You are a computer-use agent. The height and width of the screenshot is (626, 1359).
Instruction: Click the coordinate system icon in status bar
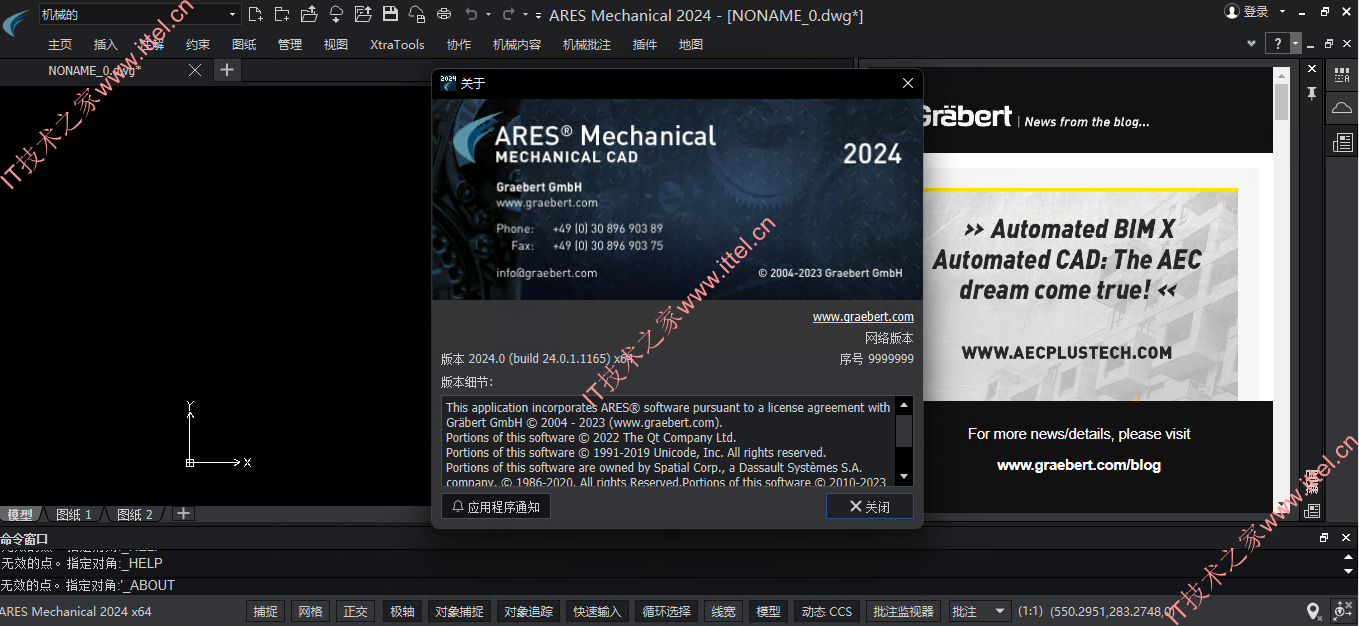1342,611
